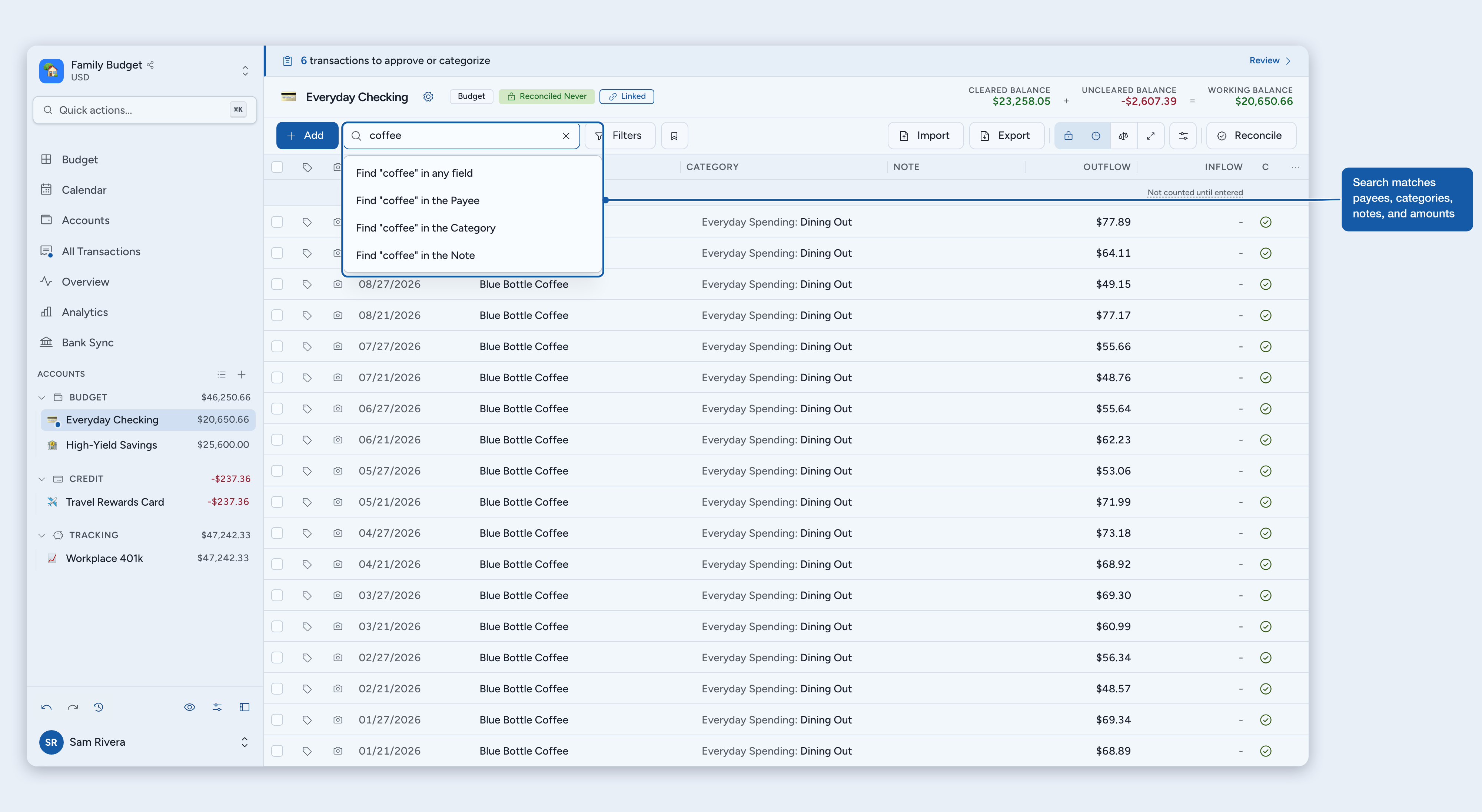Click the expand arrows icon in toolbar
The height and width of the screenshot is (812, 1482).
(x=1151, y=136)
